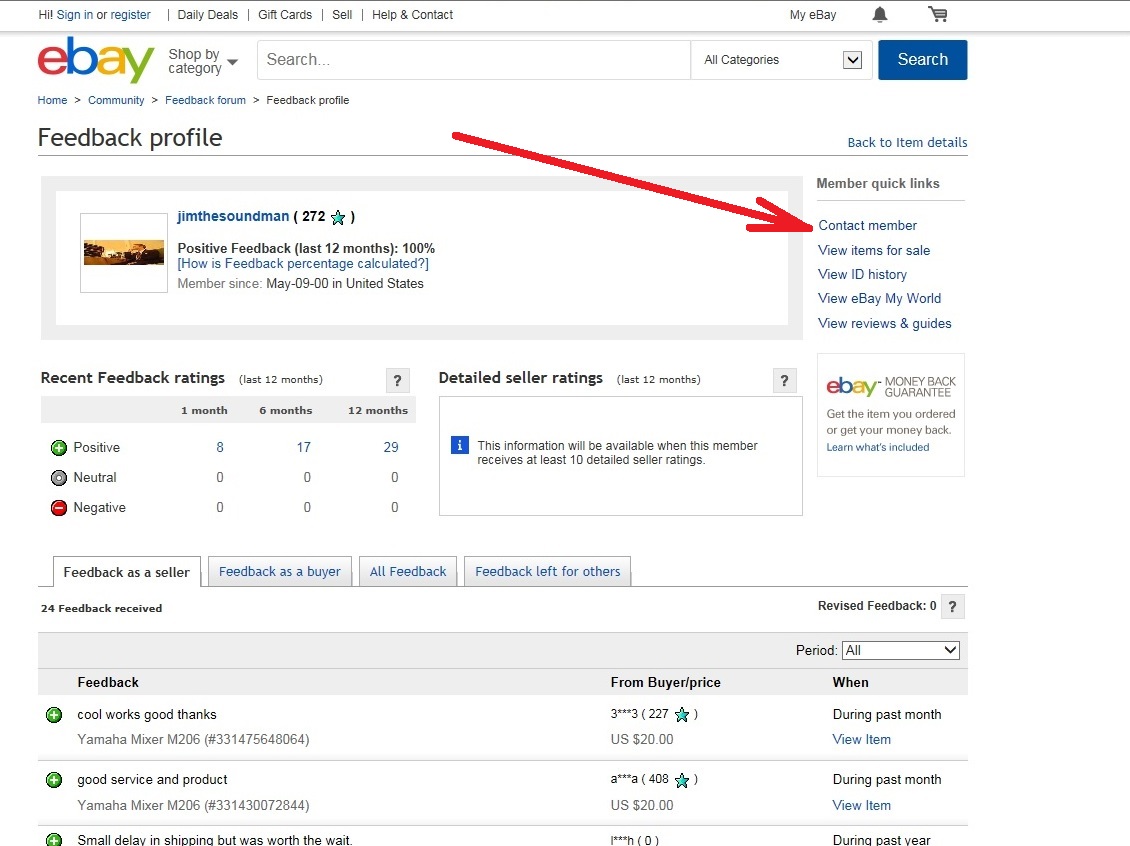Image resolution: width=1130 pixels, height=846 pixels.
Task: Open Feedback left for others tab
Action: click(548, 571)
